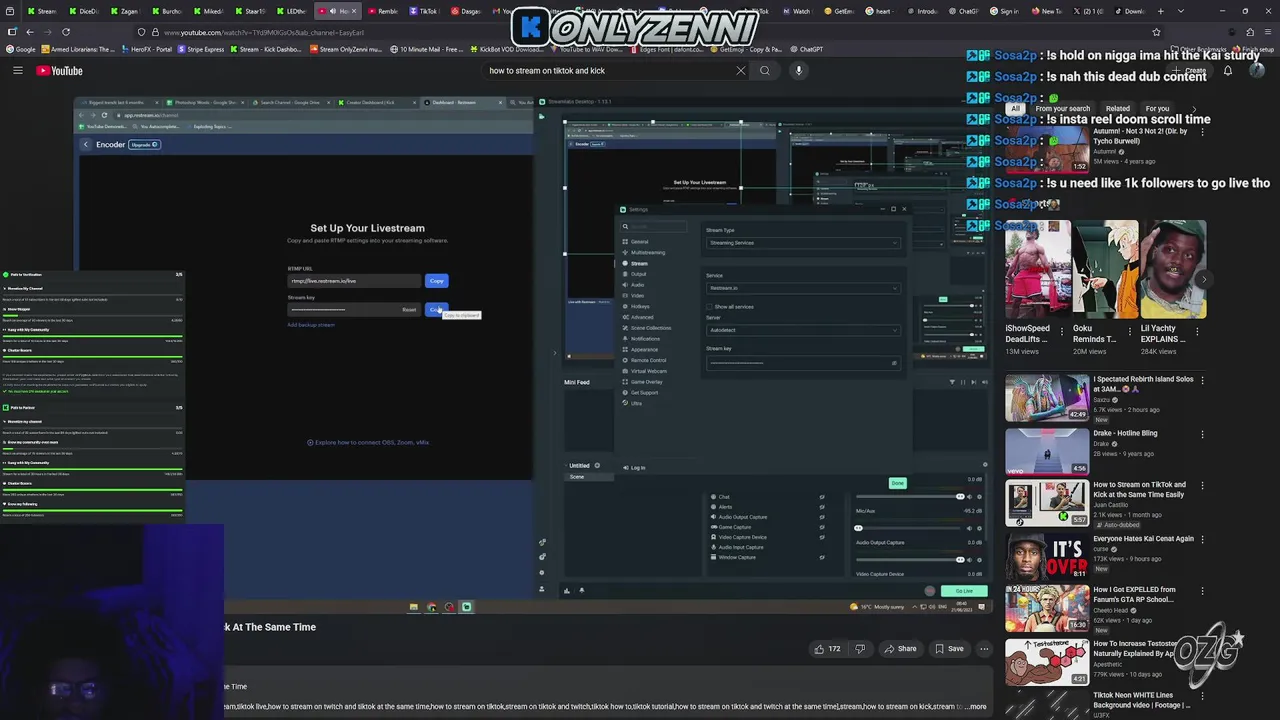Open more actions beside the Save button
Viewport: 1280px width, 720px height.
pos(984,648)
